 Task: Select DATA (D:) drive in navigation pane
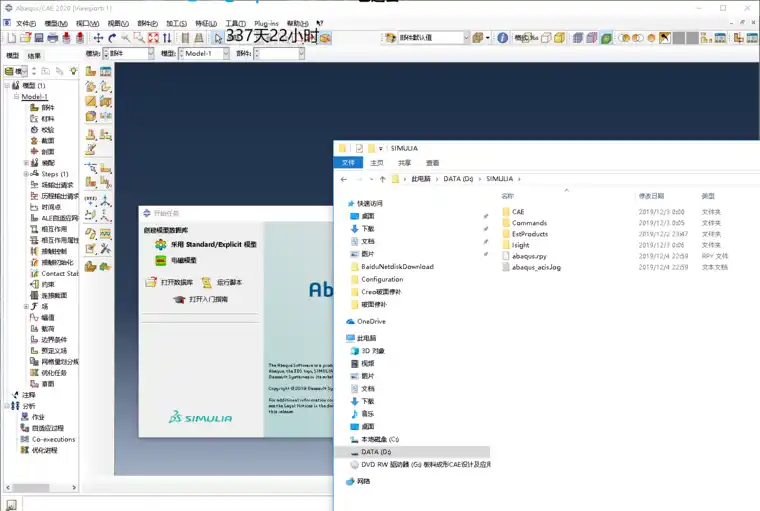click(x=412, y=452)
